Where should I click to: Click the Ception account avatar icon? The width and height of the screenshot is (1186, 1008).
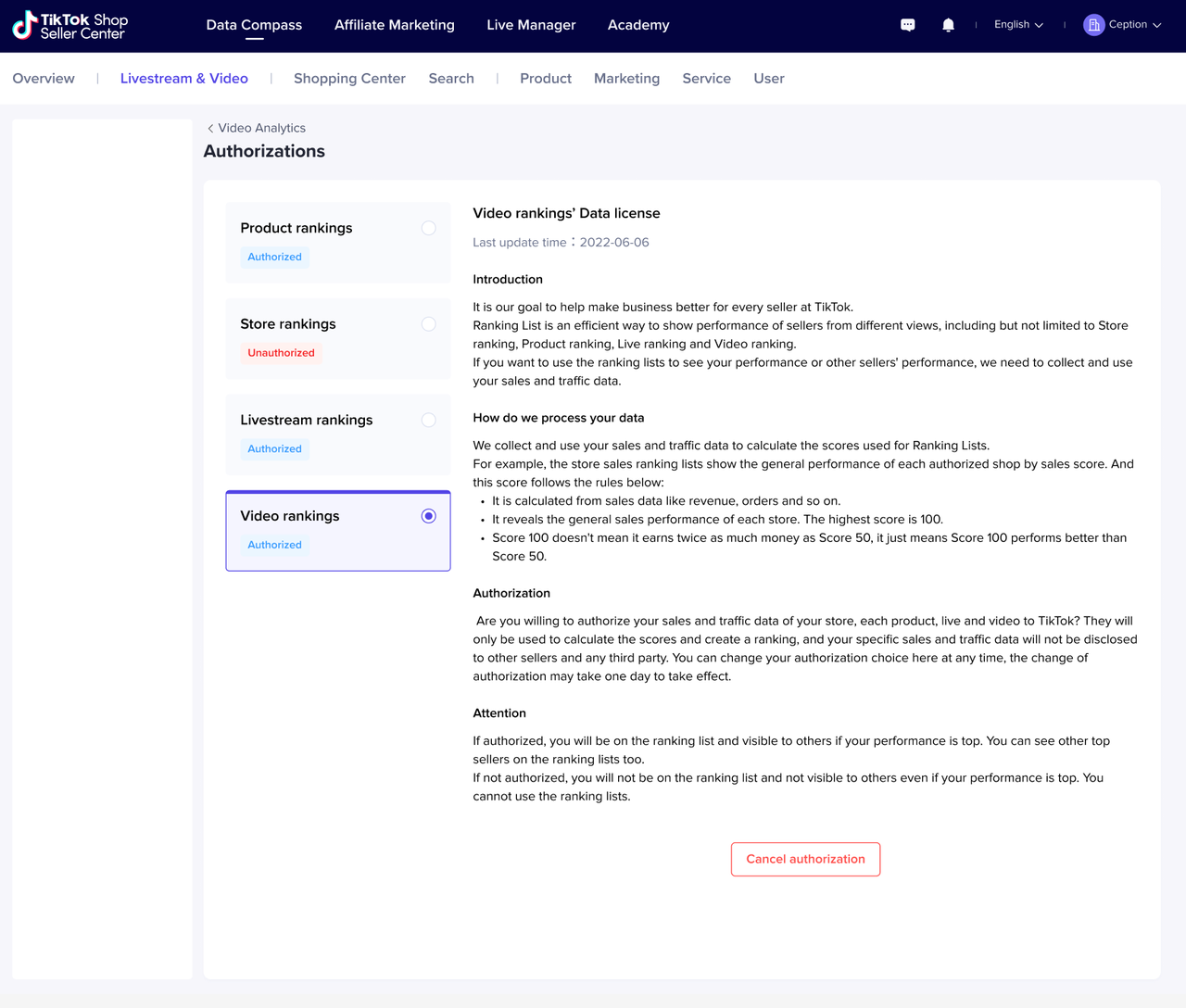coord(1093,25)
